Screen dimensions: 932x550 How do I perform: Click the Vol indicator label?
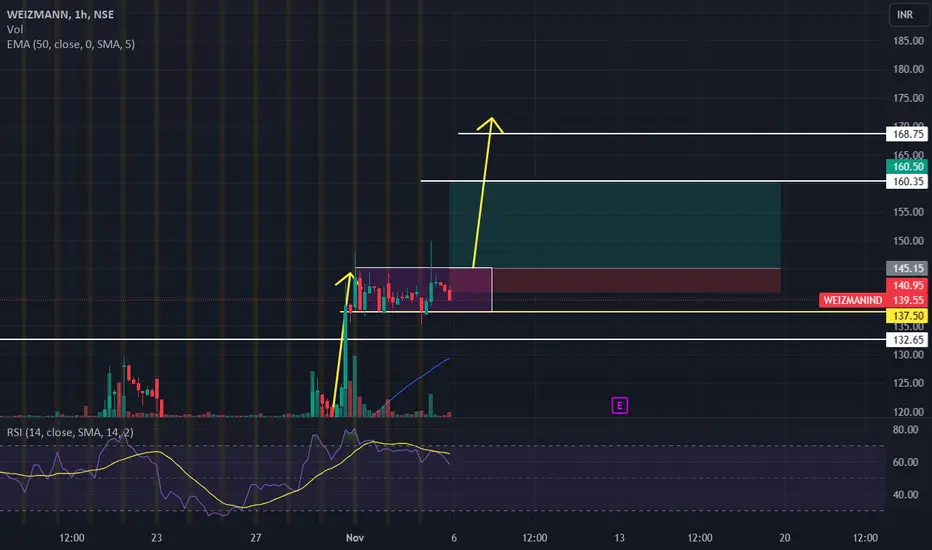(15, 29)
